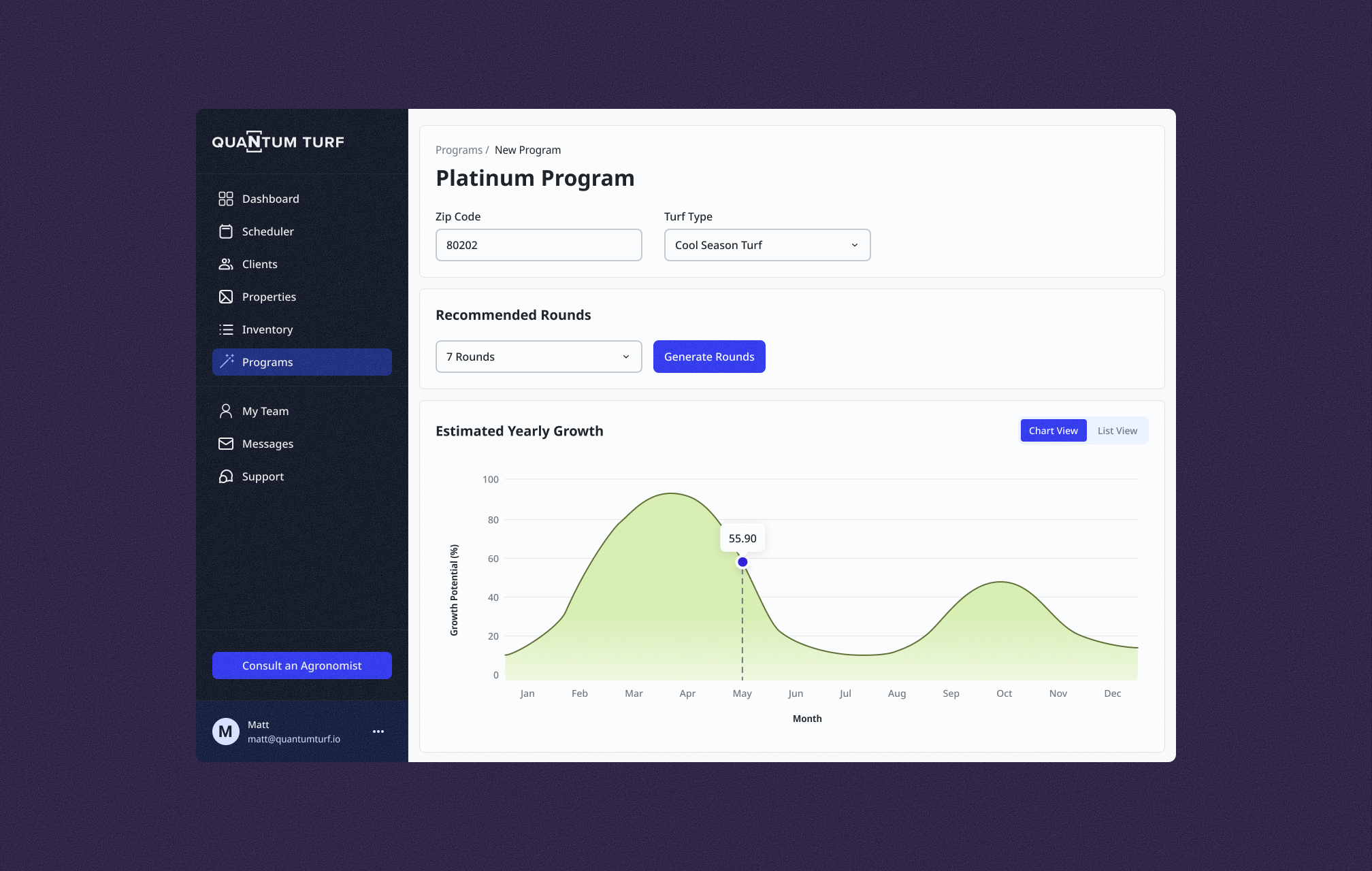Viewport: 1372px width, 871px height.
Task: Click the Properties icon in sidebar
Action: (226, 297)
